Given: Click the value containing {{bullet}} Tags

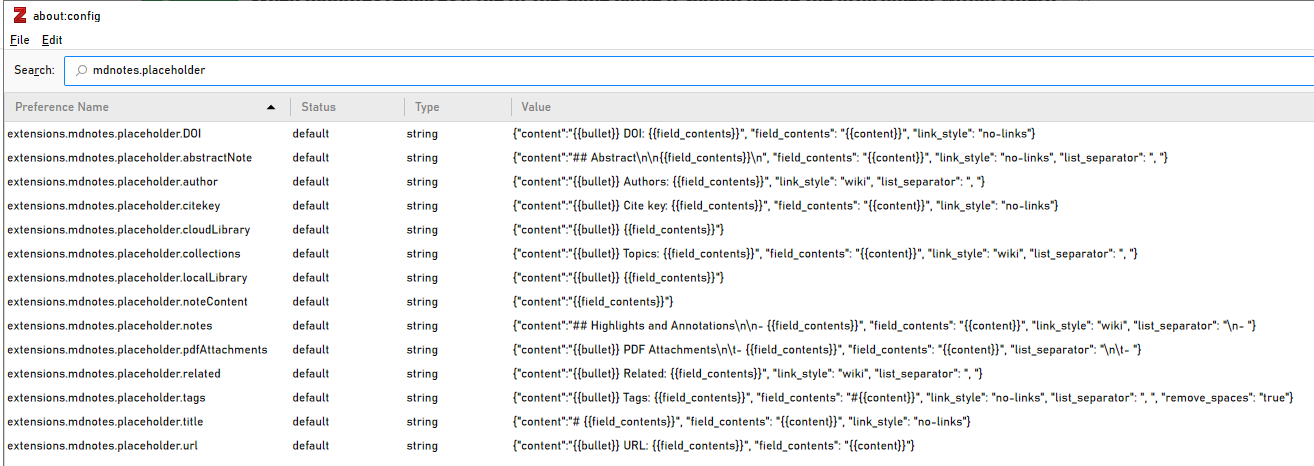Looking at the screenshot, I should point(904,397).
